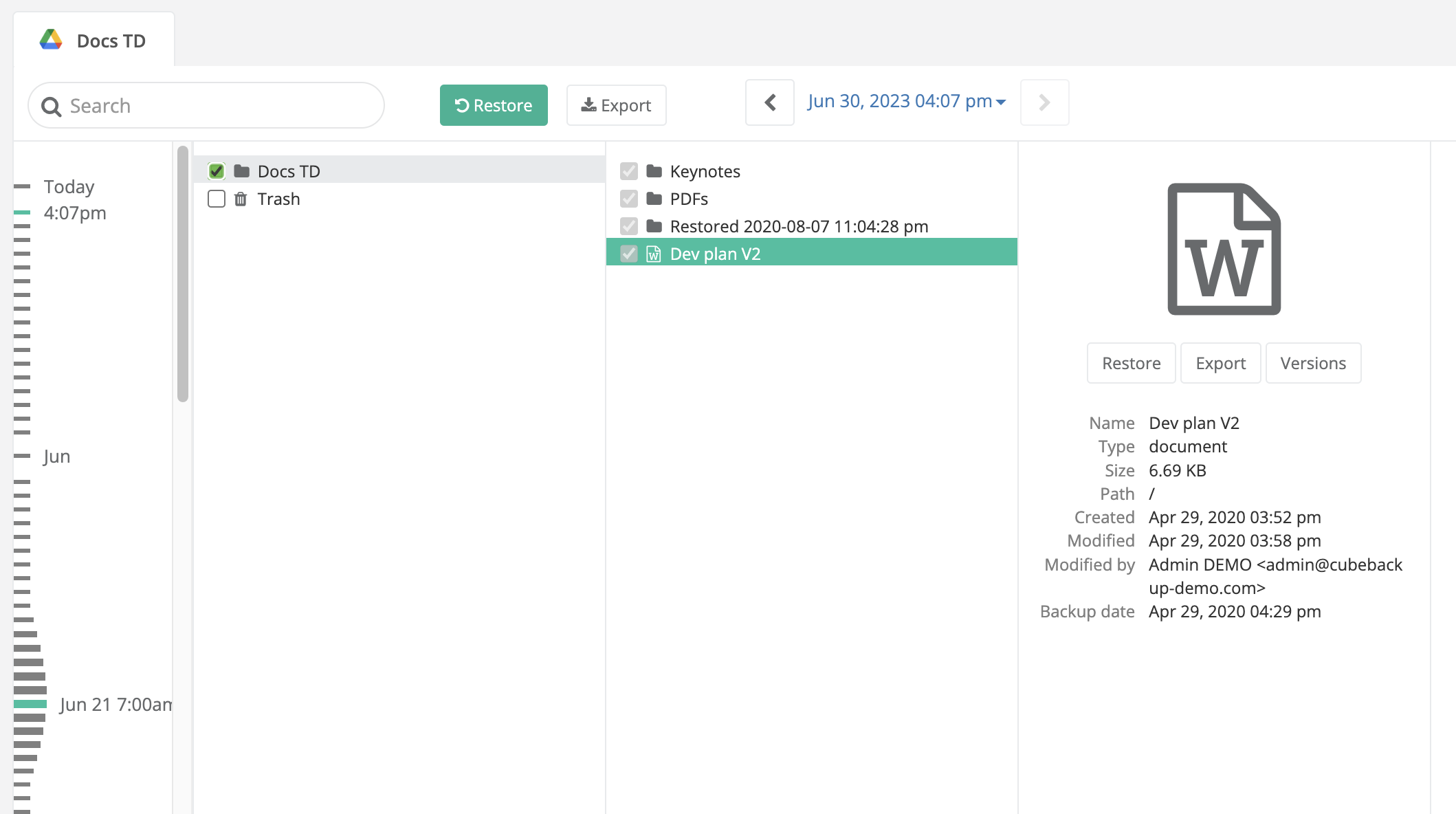Check the Trash checkbox

[x=216, y=199]
